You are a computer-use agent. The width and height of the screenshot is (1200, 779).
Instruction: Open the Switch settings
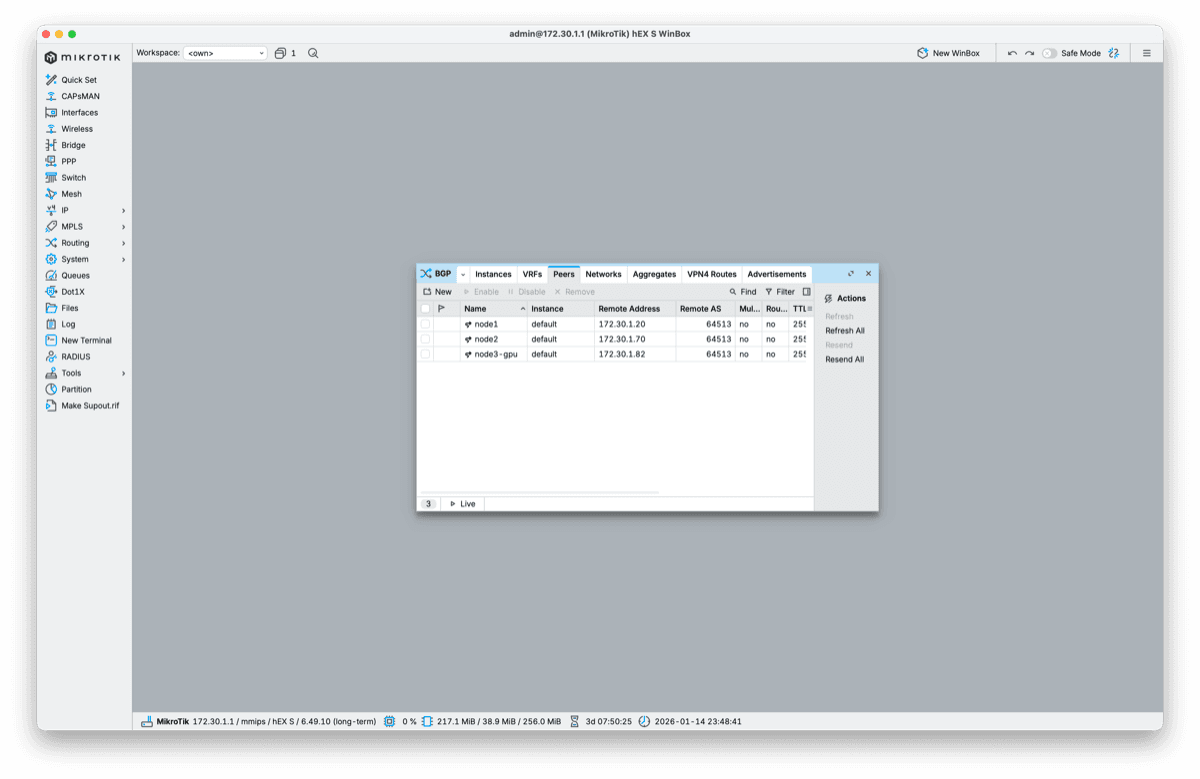pos(71,177)
